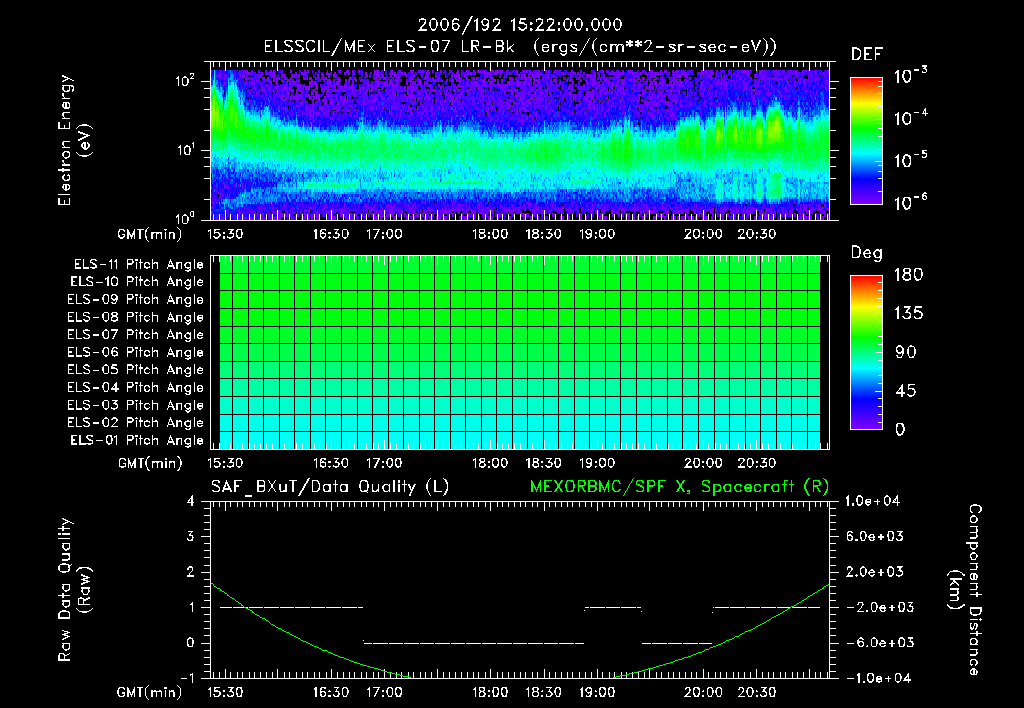
Task: Click the Electron Energy (eV) axis label
Action: point(74,140)
